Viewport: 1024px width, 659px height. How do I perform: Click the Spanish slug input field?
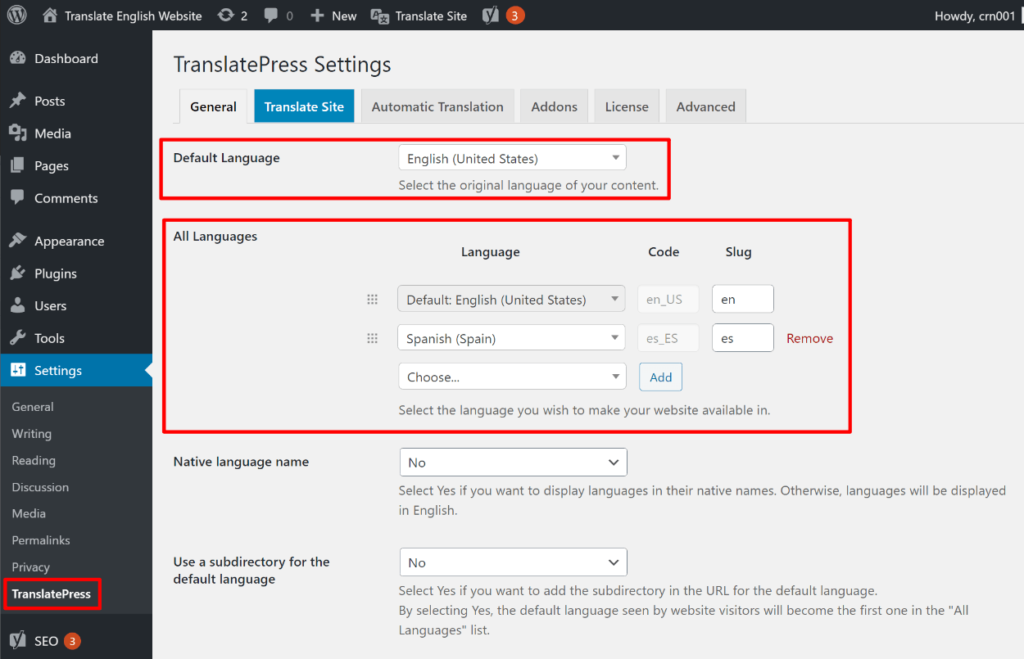(x=742, y=338)
